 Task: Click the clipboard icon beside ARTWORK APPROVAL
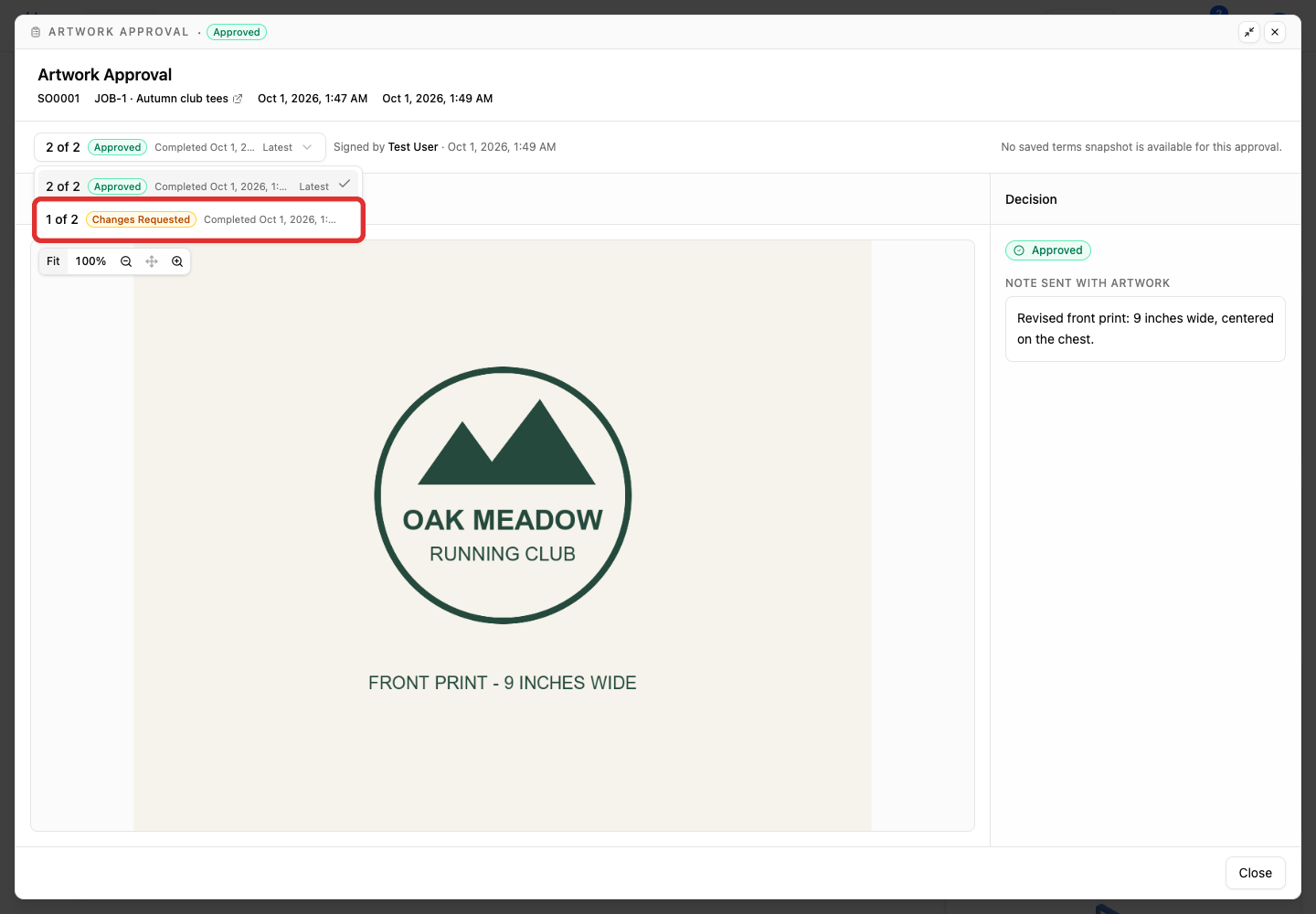click(x=36, y=32)
